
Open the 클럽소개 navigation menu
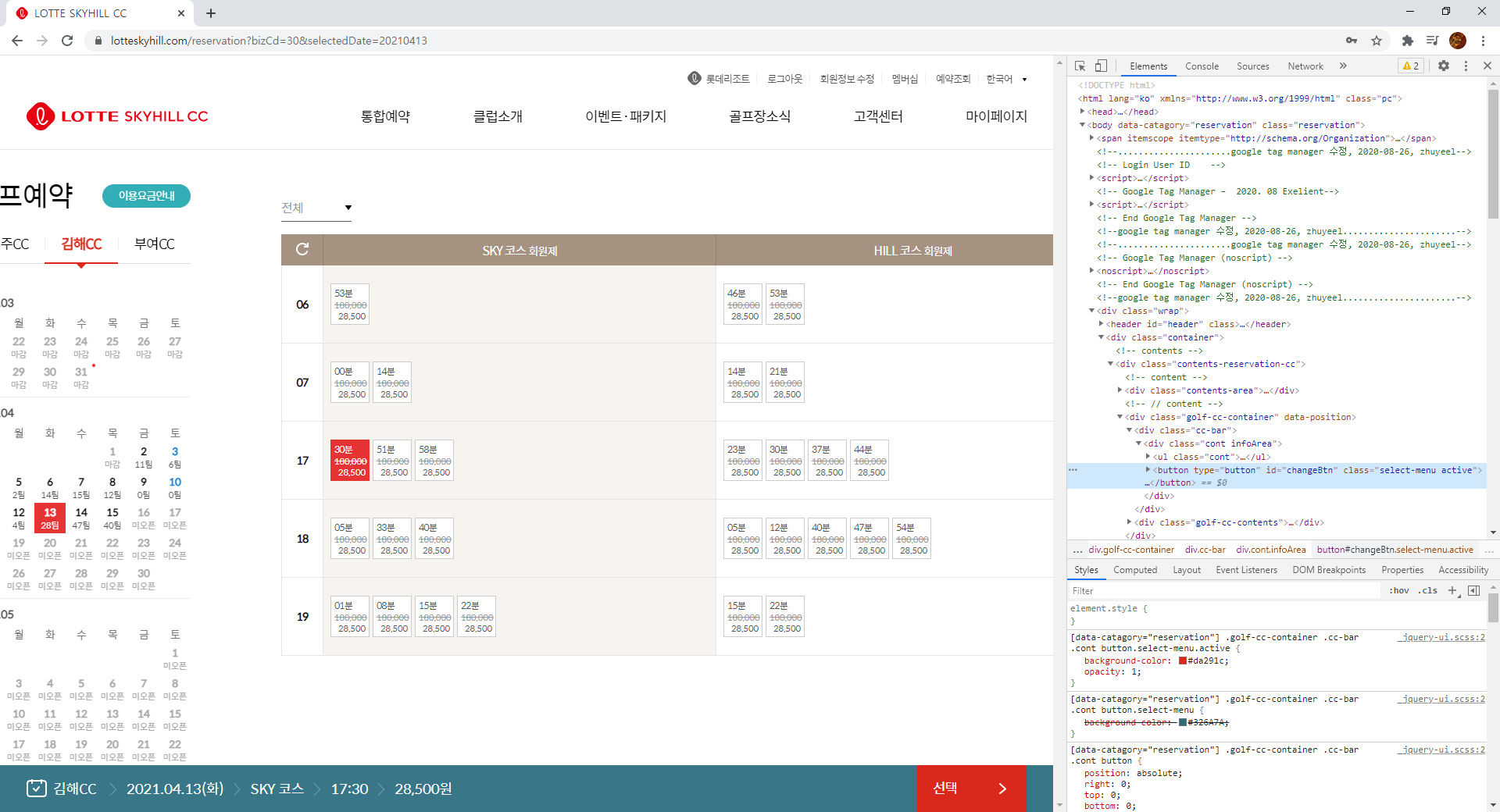pos(498,116)
